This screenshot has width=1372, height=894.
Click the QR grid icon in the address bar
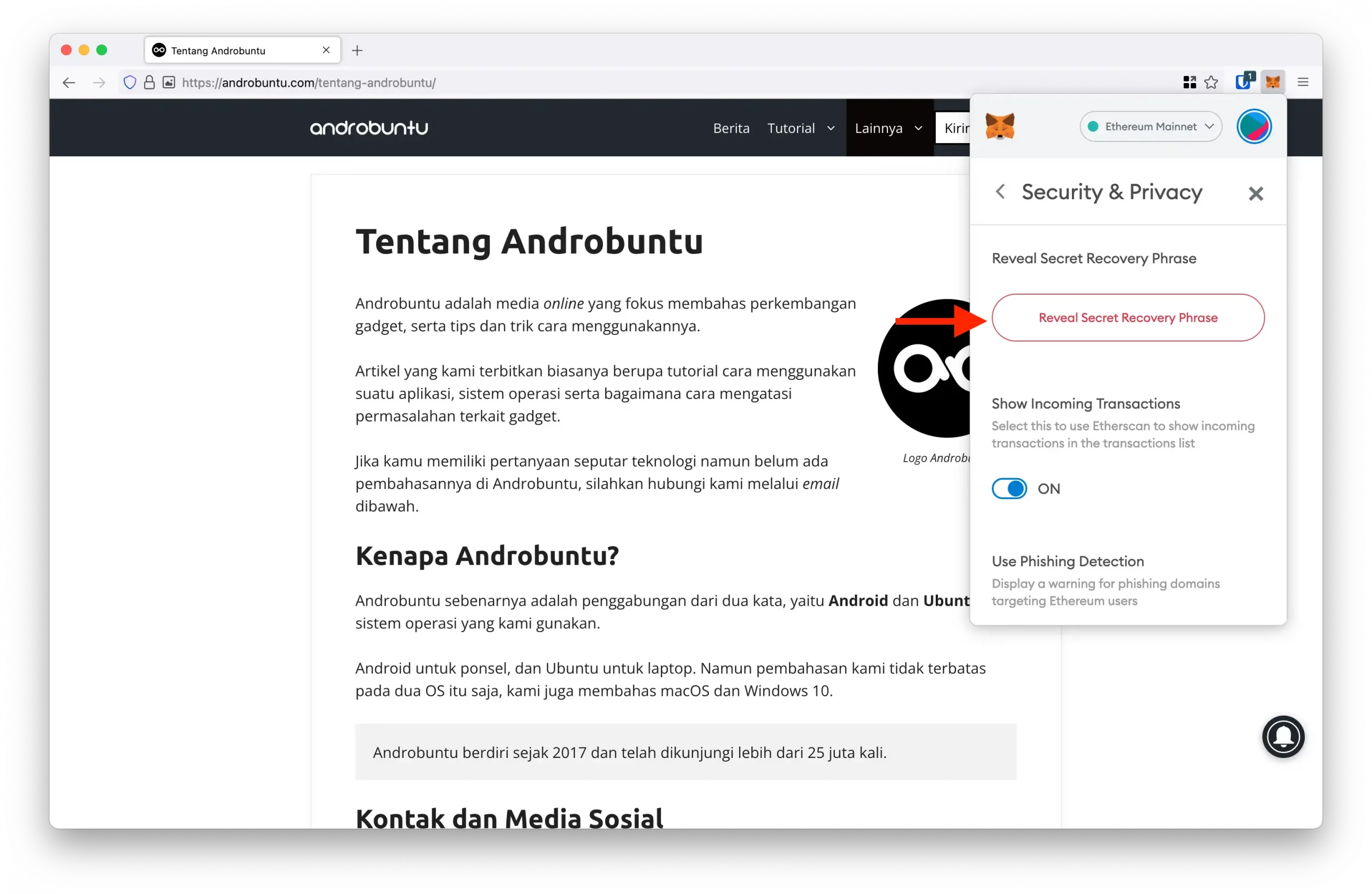click(1189, 82)
